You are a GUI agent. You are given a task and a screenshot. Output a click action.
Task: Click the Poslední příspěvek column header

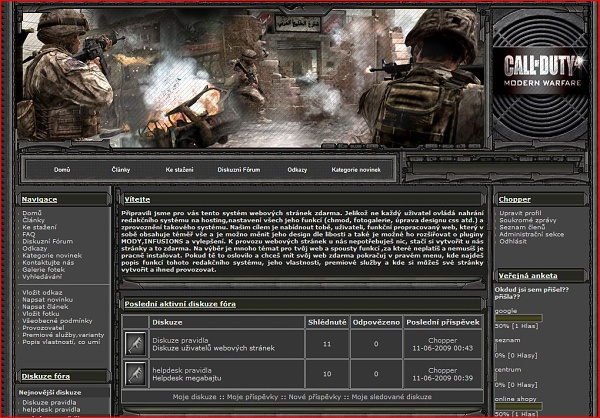443,322
